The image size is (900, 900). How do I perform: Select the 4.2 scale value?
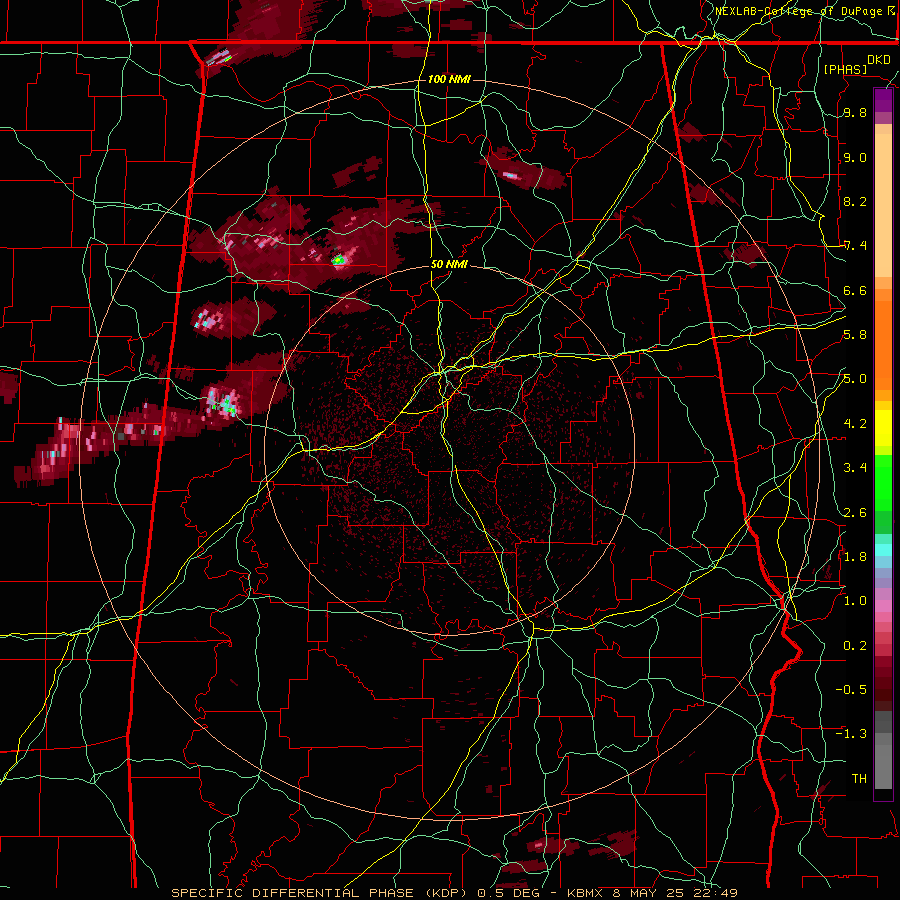(855, 424)
